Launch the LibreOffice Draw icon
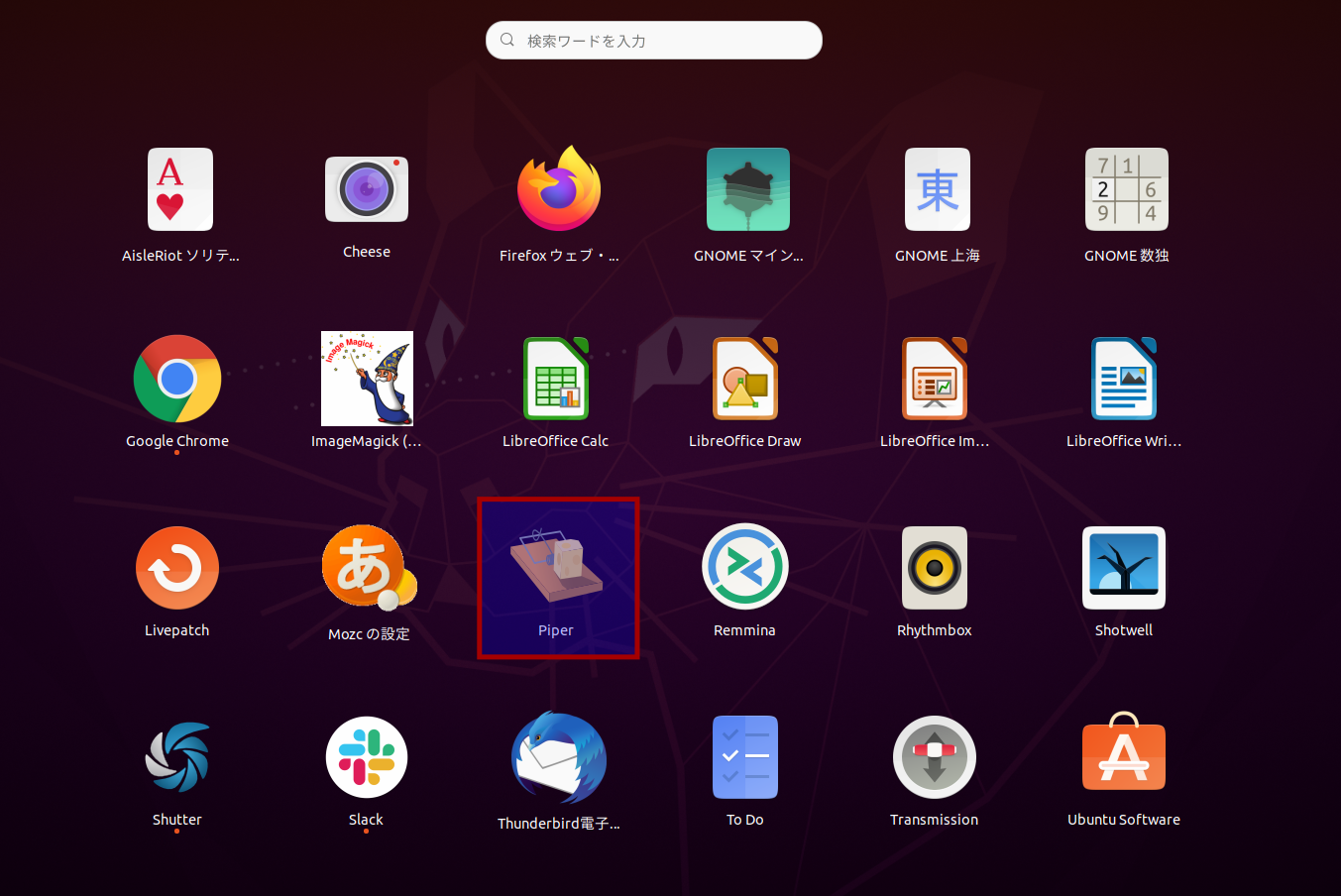 745,379
